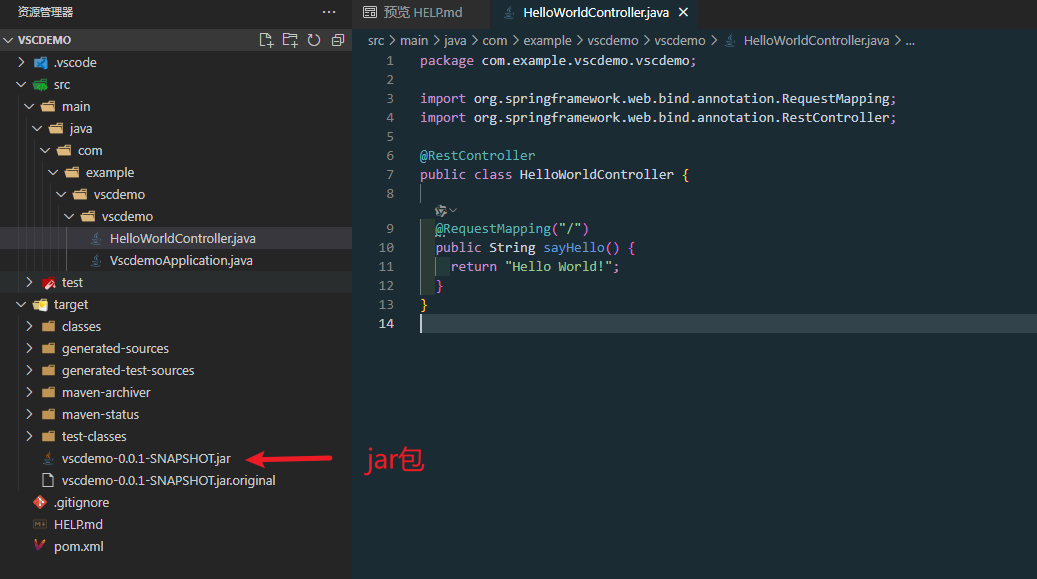Click the New File icon in explorer header
This screenshot has height=579, width=1037.
[x=266, y=40]
